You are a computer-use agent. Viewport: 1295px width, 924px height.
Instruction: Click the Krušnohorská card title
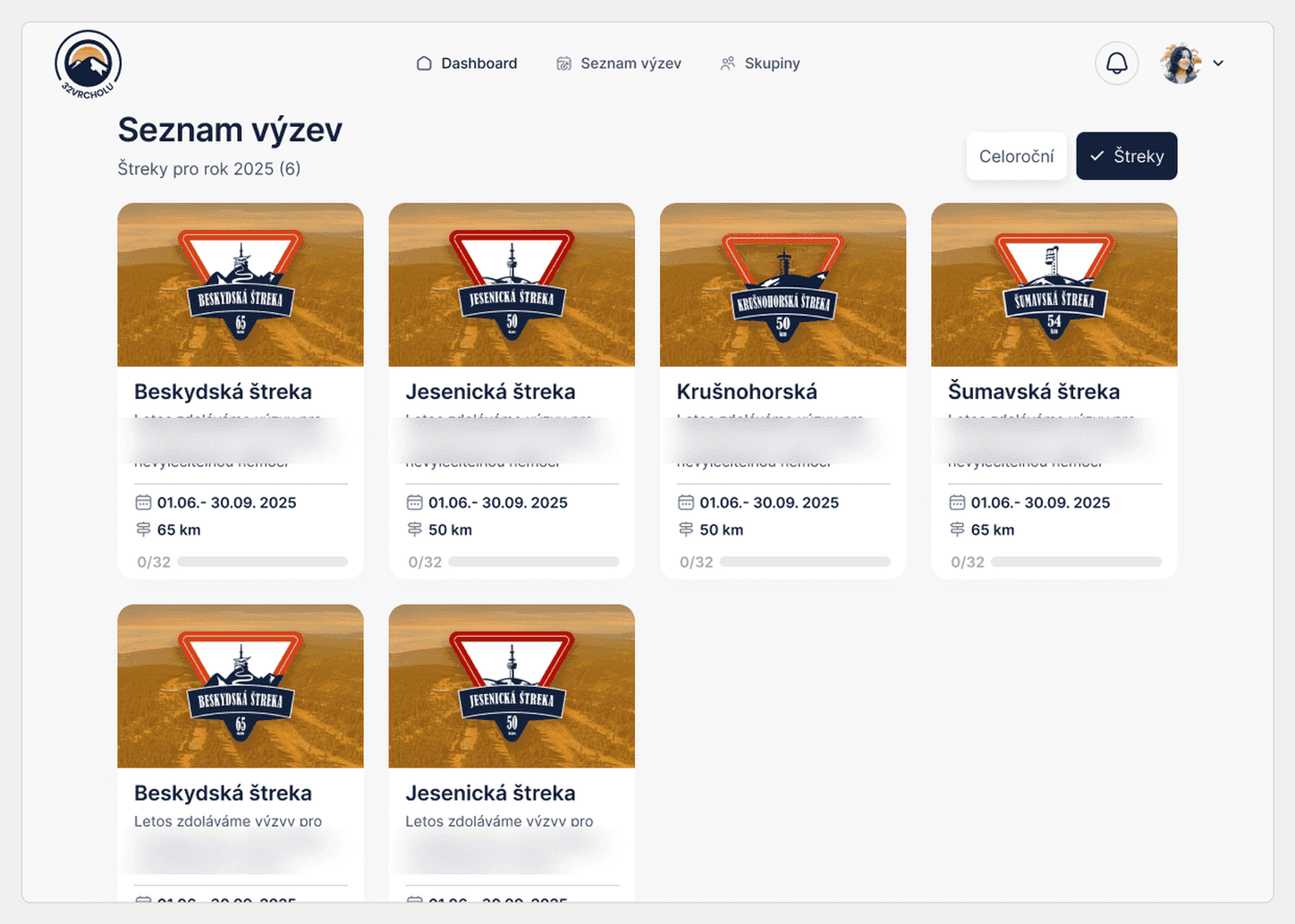click(x=747, y=392)
